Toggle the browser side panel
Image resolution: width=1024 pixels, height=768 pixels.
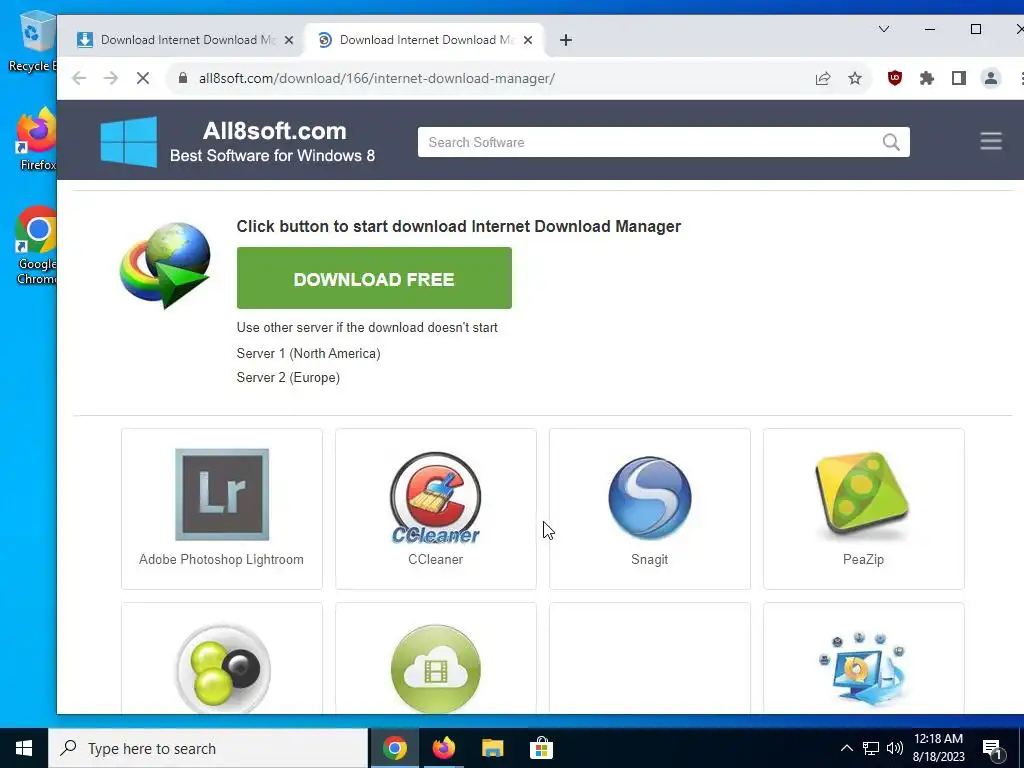coord(959,78)
